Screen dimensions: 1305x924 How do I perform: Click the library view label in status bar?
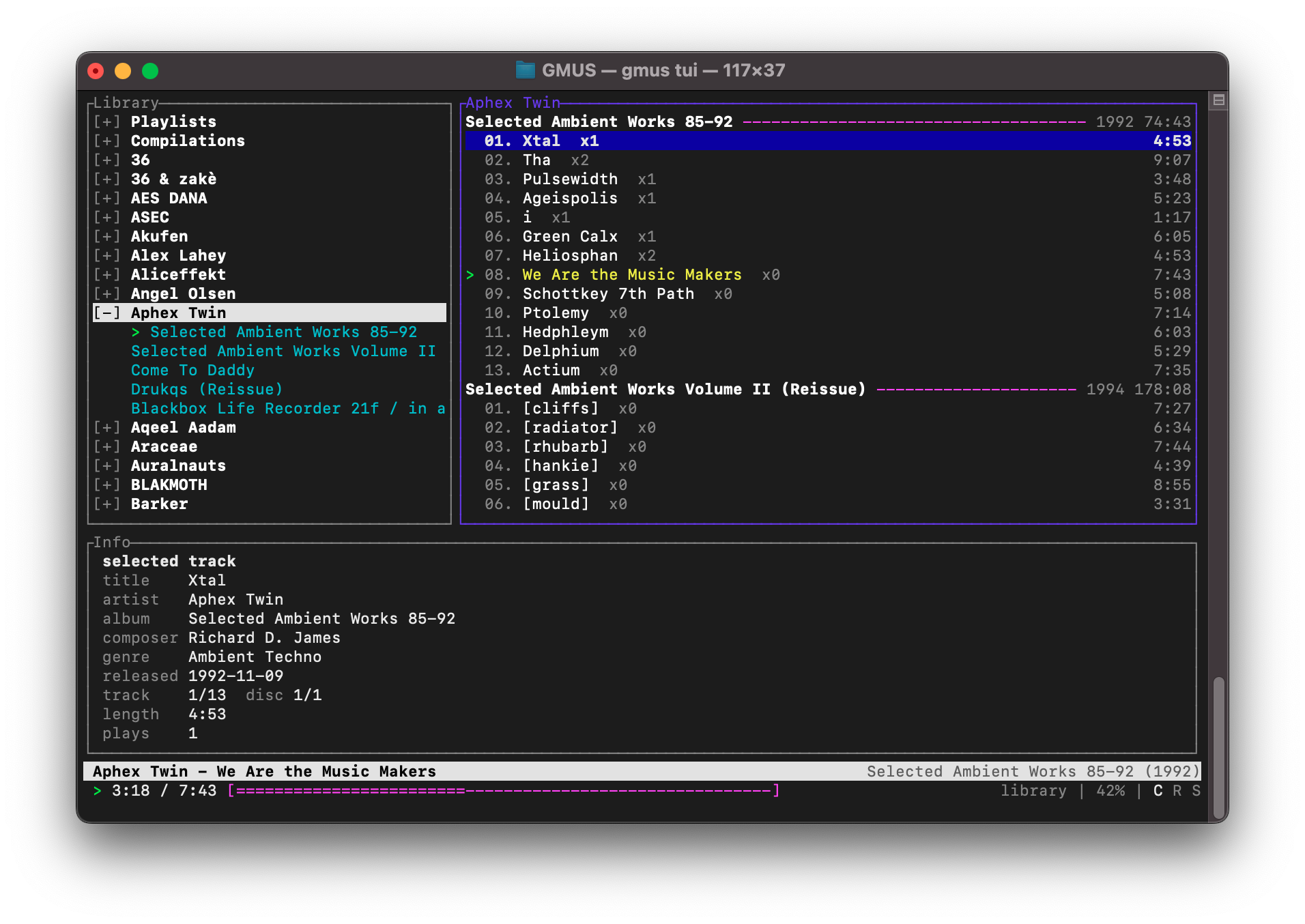[1033, 791]
